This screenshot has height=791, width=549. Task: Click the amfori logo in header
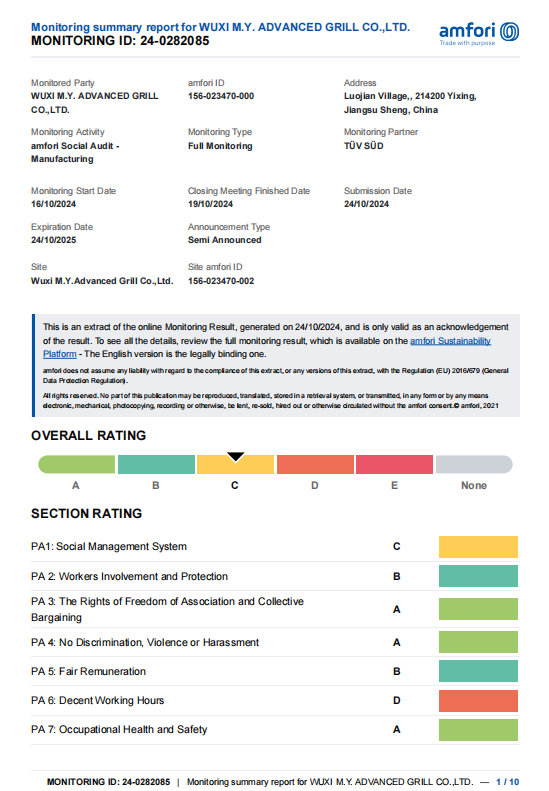(x=479, y=33)
